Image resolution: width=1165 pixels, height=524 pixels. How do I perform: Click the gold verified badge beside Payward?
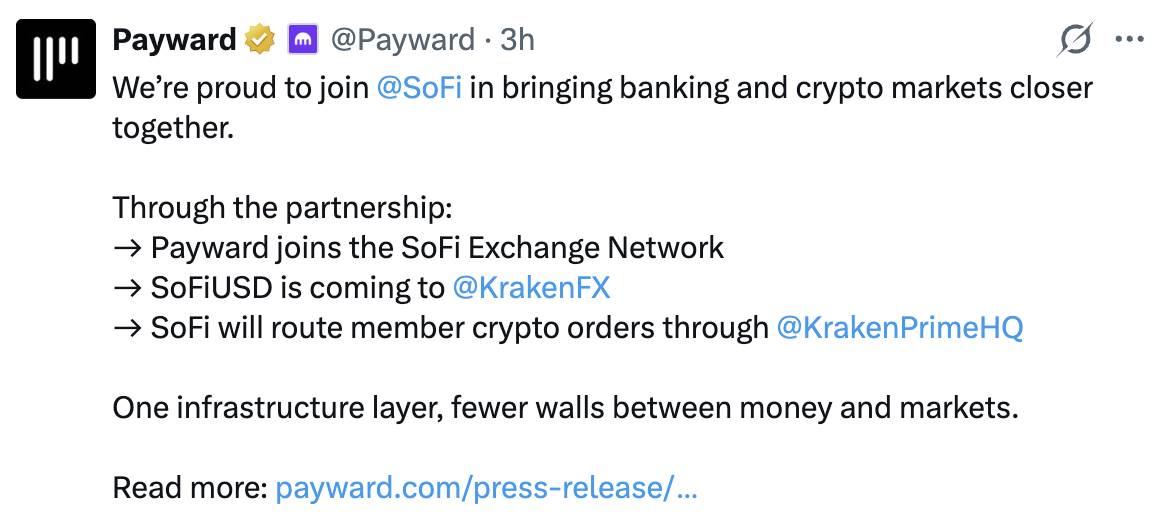point(260,40)
